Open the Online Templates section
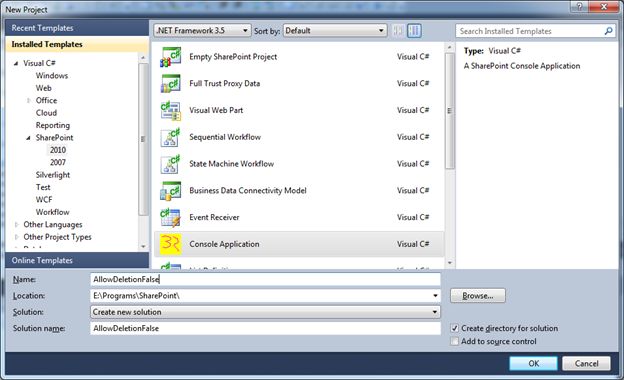The height and width of the screenshot is (380, 624). [x=77, y=260]
